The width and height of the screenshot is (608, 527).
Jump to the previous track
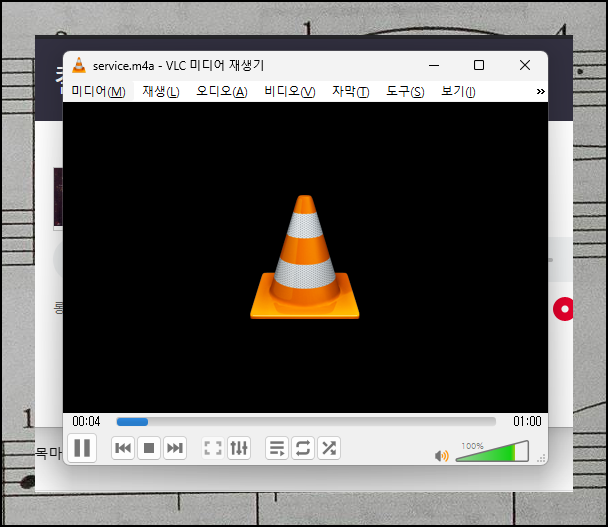pos(123,448)
